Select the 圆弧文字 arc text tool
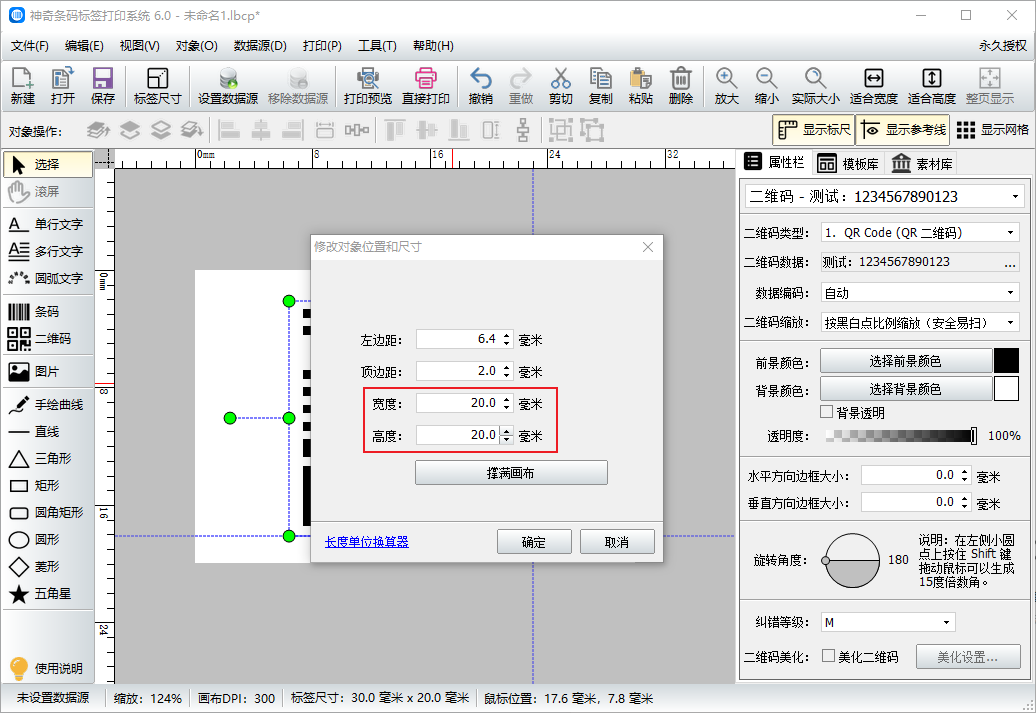Screen dimensions: 1036x713 pyautogui.click(x=48, y=278)
